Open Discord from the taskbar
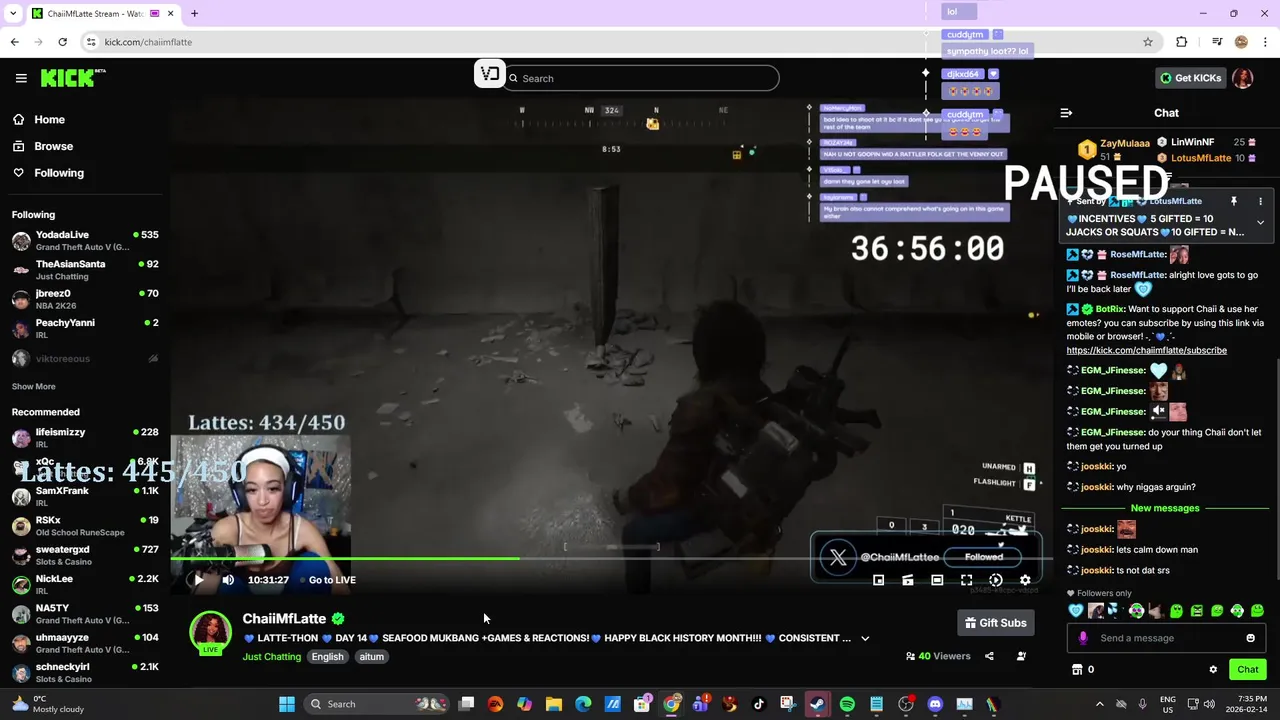This screenshot has width=1280, height=720. [x=935, y=704]
